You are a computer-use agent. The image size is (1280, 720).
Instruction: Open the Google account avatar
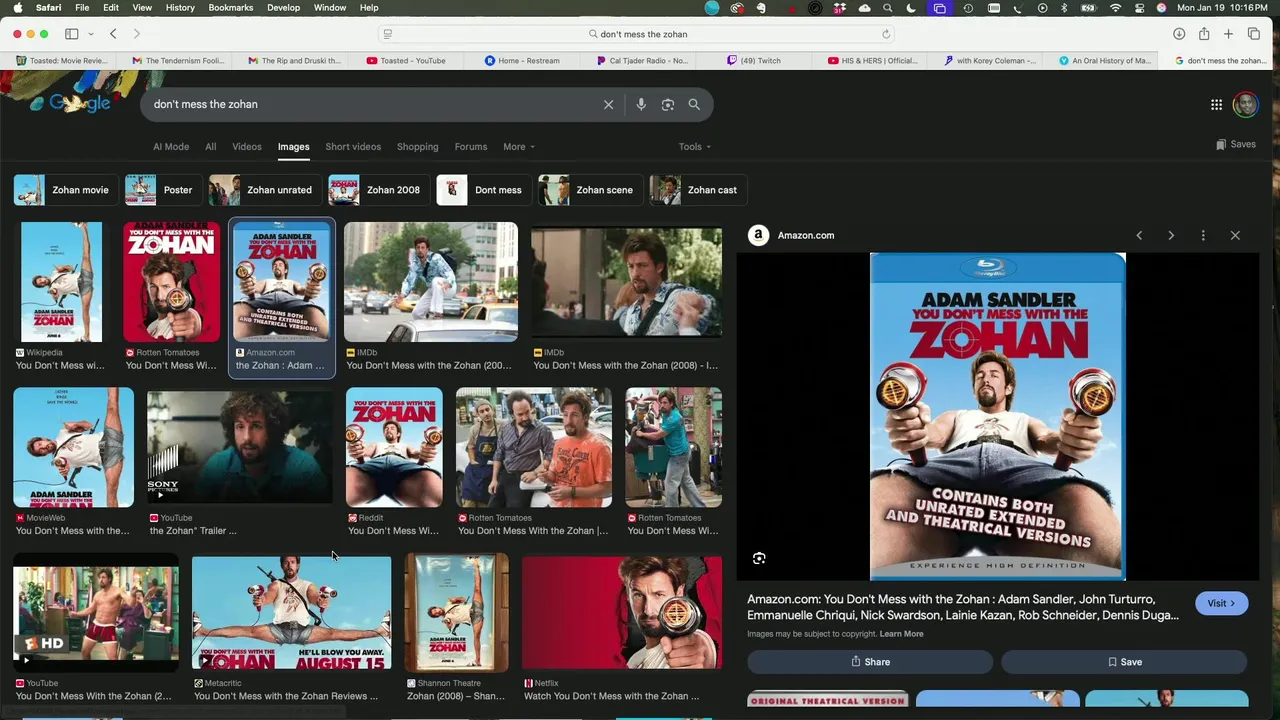pos(1245,104)
